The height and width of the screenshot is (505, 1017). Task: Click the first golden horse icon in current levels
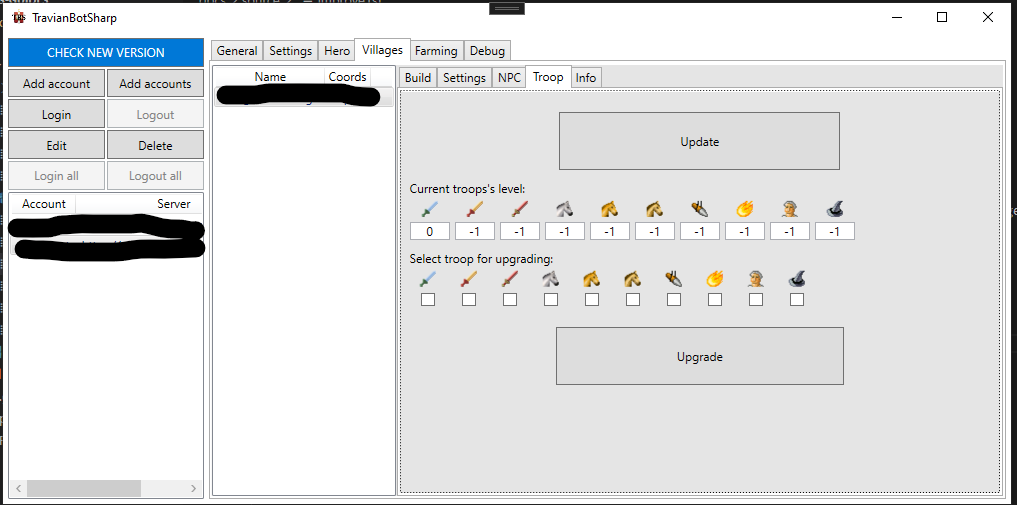click(x=609, y=209)
